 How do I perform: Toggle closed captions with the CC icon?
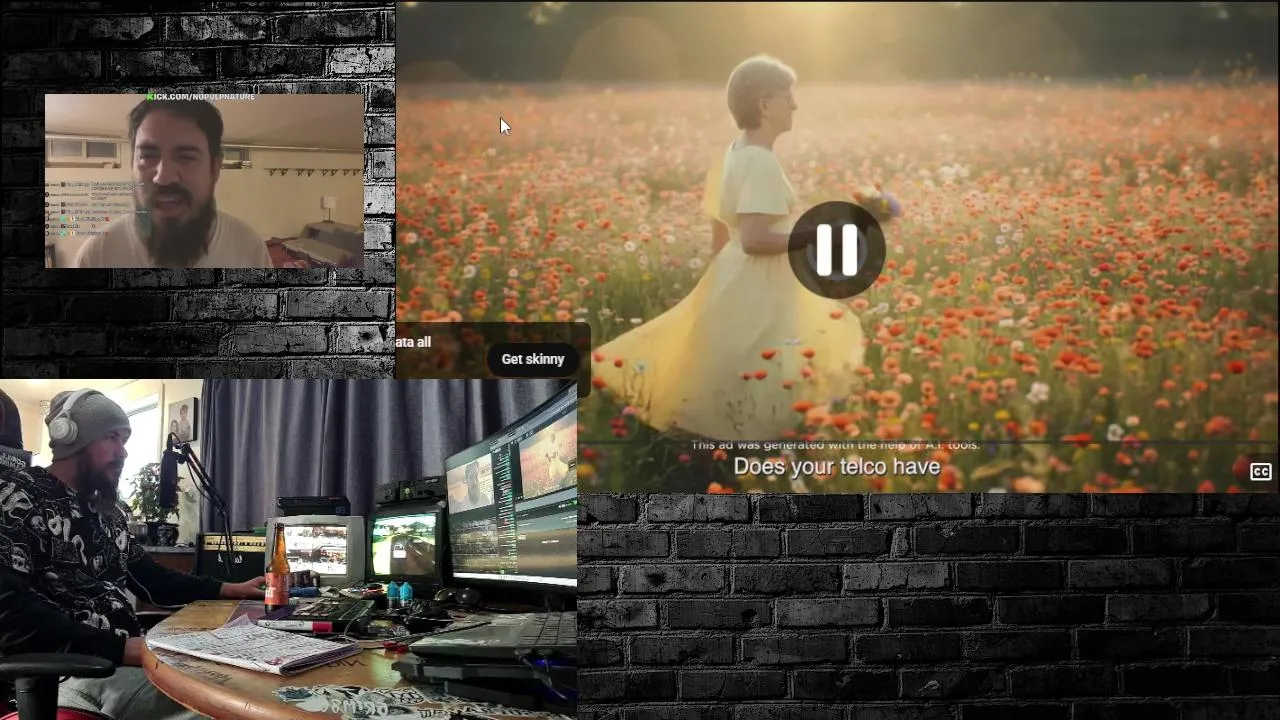[x=1260, y=472]
